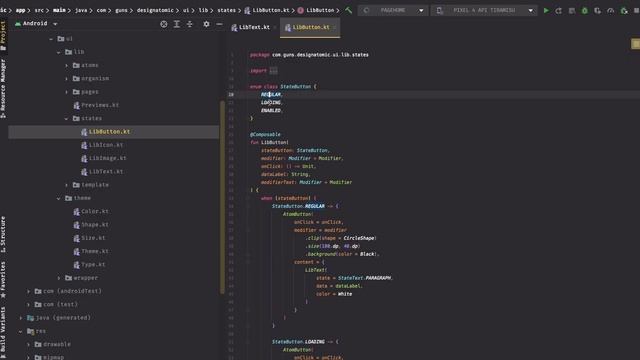Click the main breadcrumb
Image resolution: width=640 pixels, height=360 pixels.
point(59,10)
